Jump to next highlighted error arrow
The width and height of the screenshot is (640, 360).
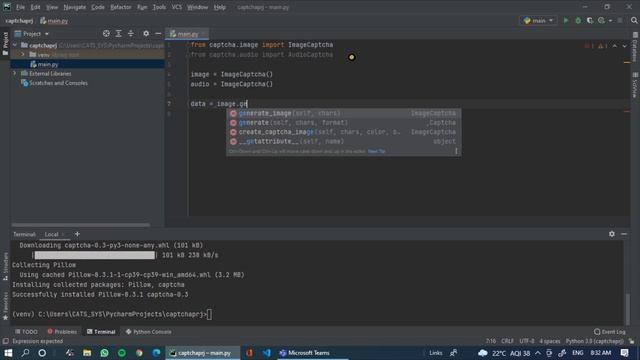(624, 46)
